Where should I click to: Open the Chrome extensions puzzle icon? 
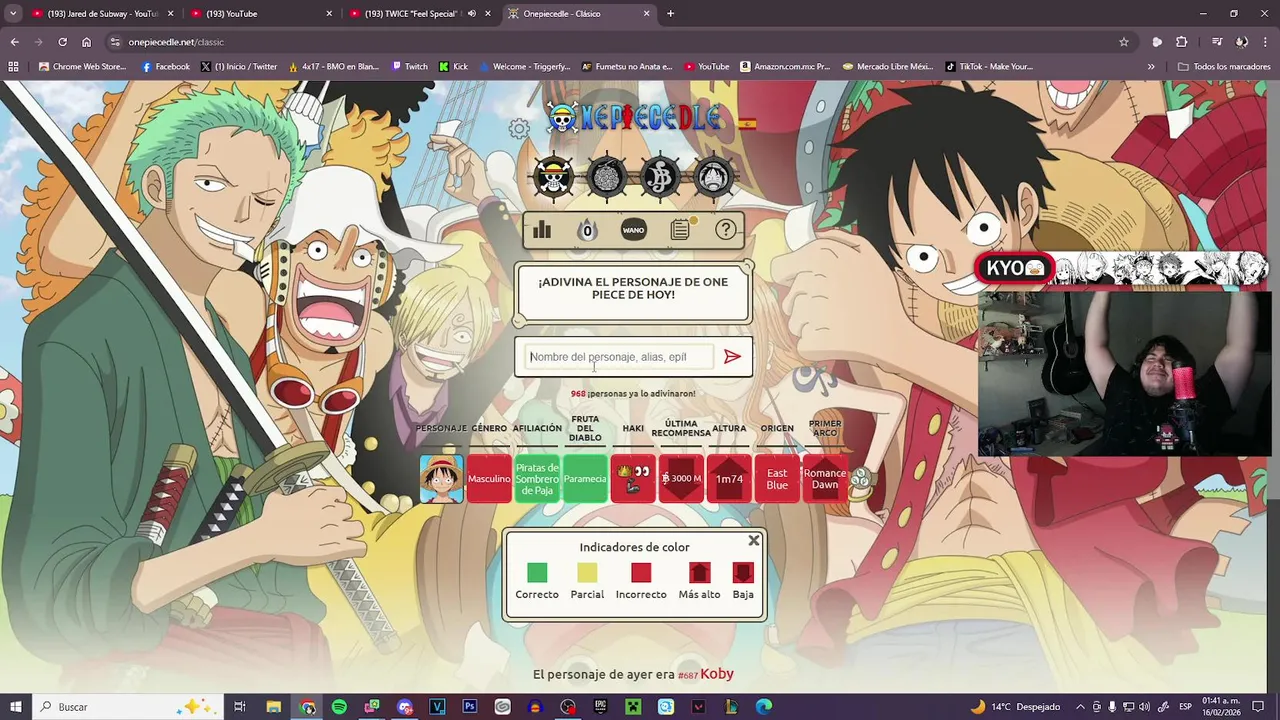1181,42
